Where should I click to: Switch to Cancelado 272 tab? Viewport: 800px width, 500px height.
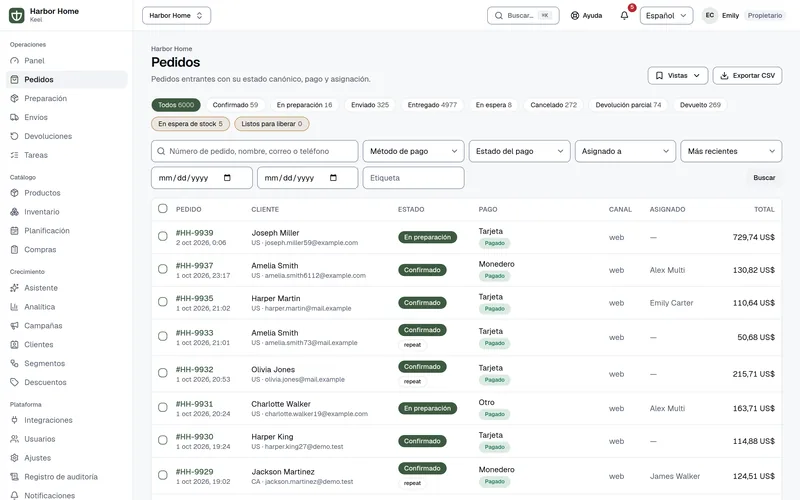coord(554,105)
